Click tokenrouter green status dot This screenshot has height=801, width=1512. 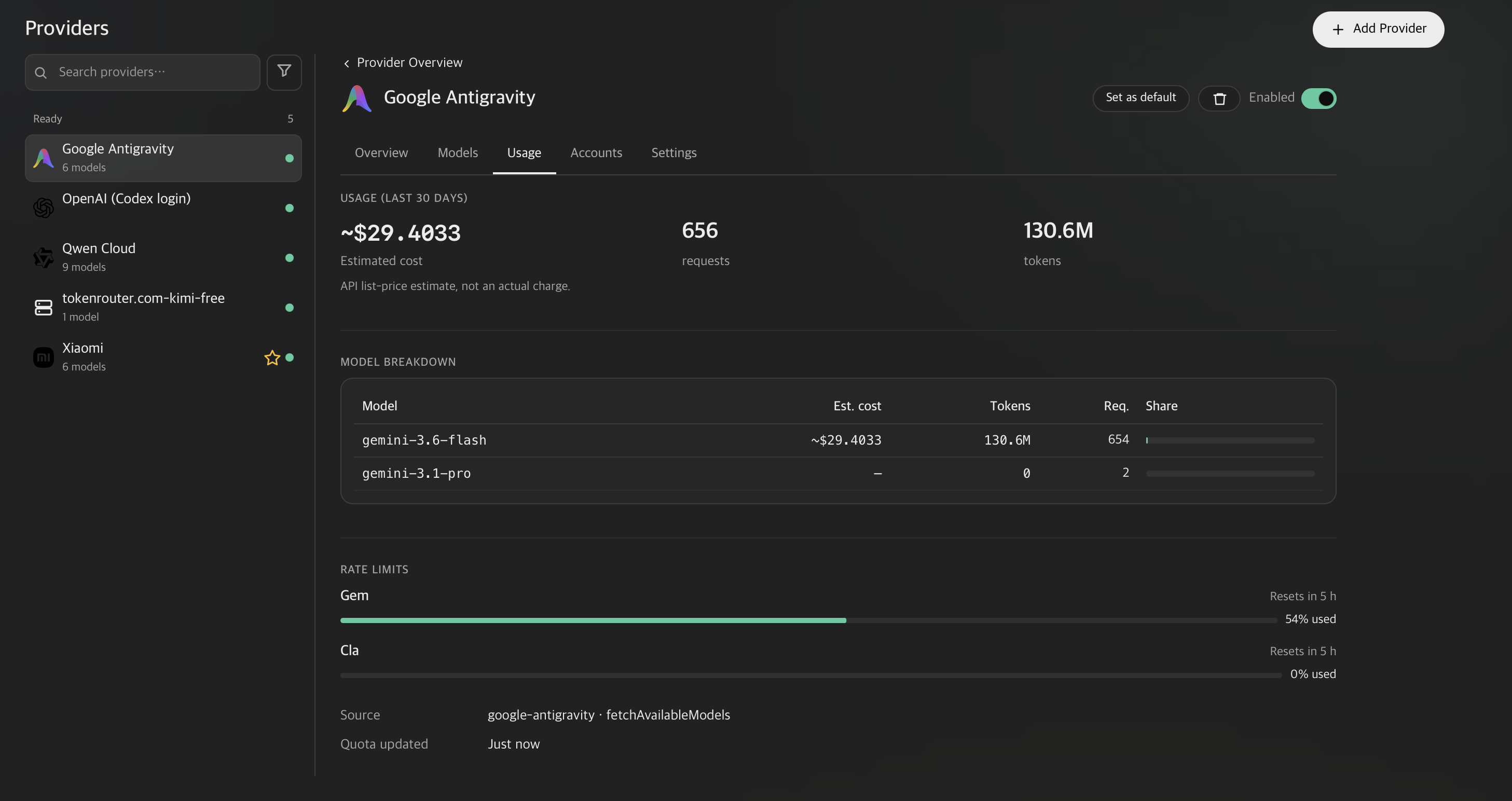click(x=290, y=308)
